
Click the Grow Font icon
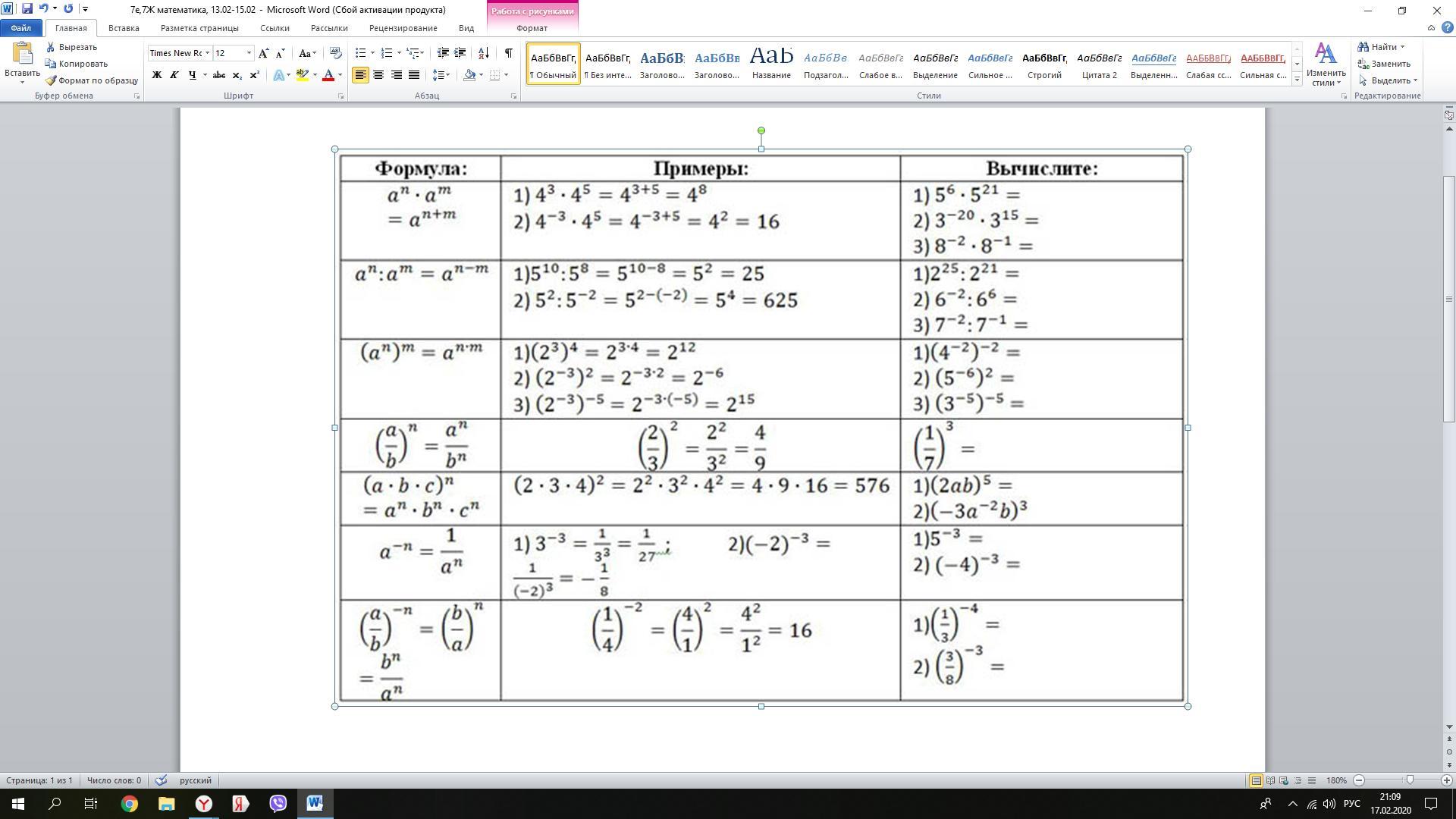click(x=263, y=53)
